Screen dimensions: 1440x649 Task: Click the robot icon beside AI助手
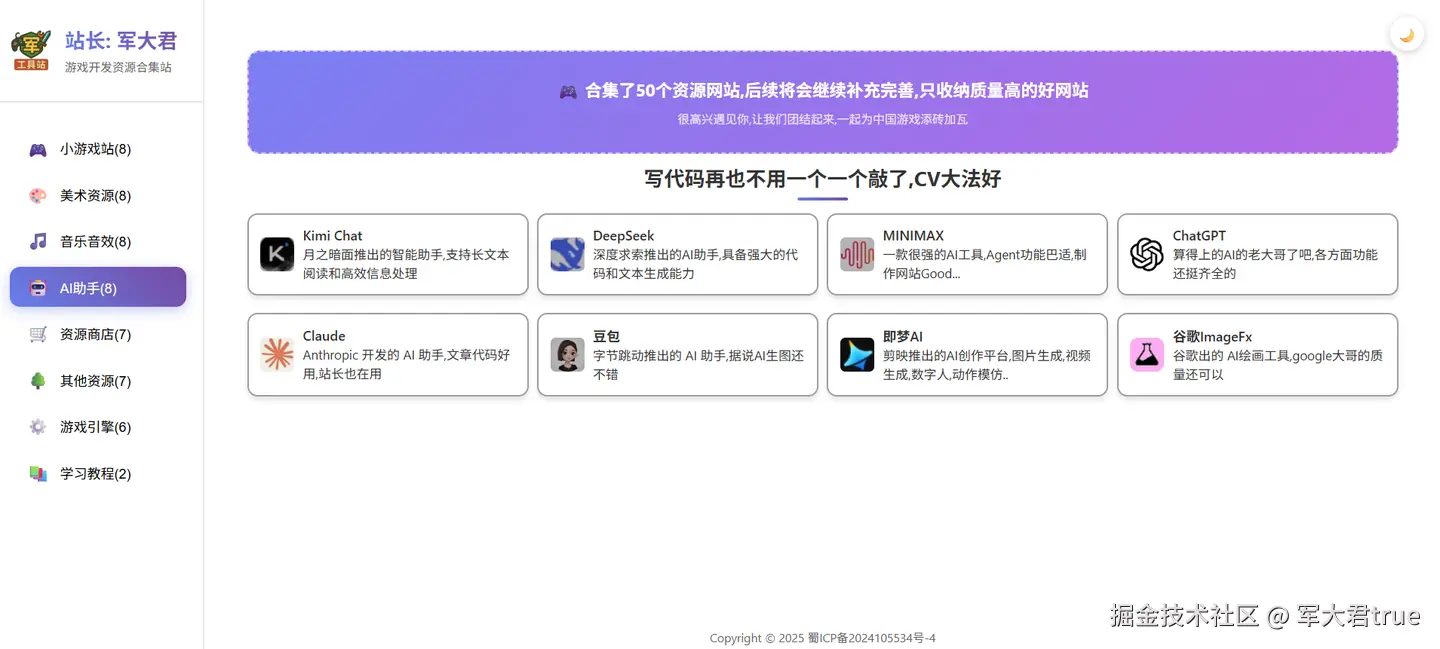point(38,288)
